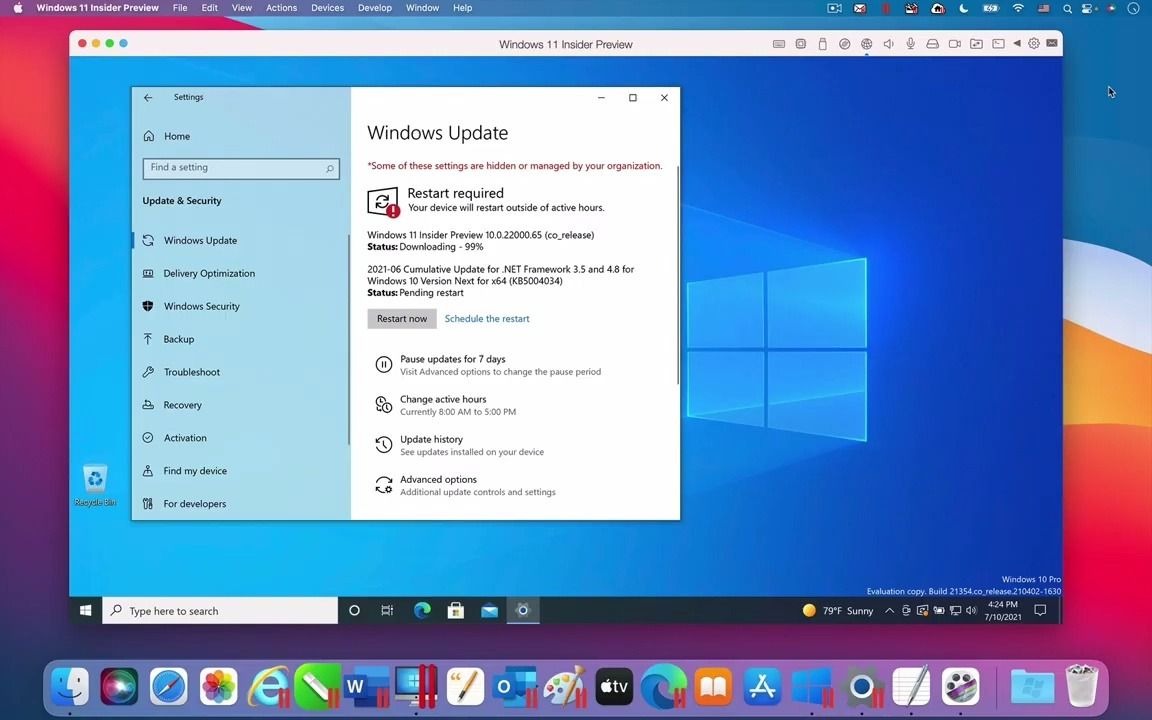
Task: Click the Windows Security shield icon in sidebar
Action: [149, 306]
